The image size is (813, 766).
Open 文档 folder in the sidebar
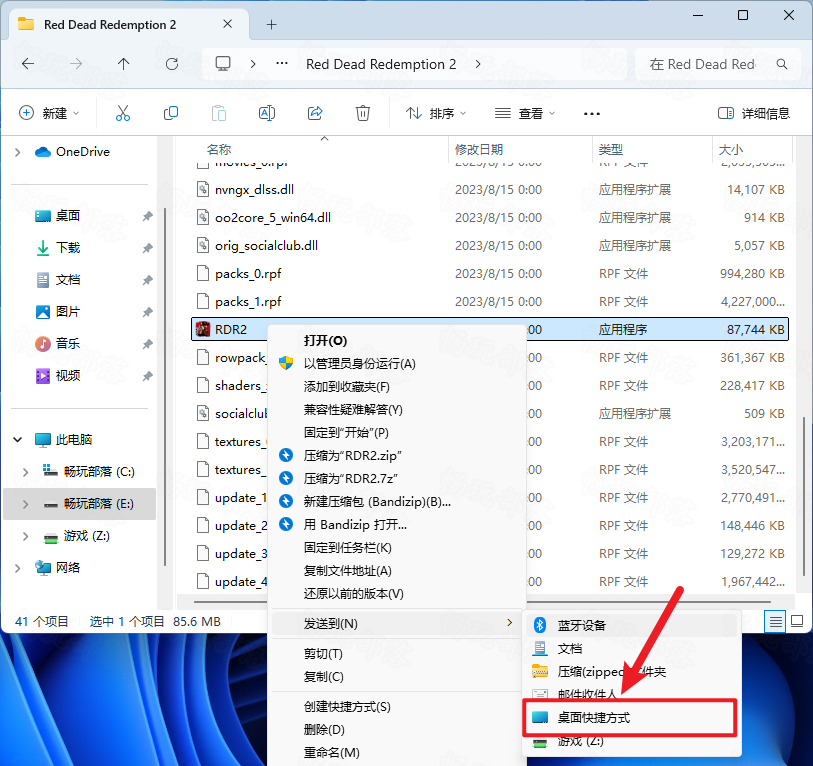(x=67, y=280)
